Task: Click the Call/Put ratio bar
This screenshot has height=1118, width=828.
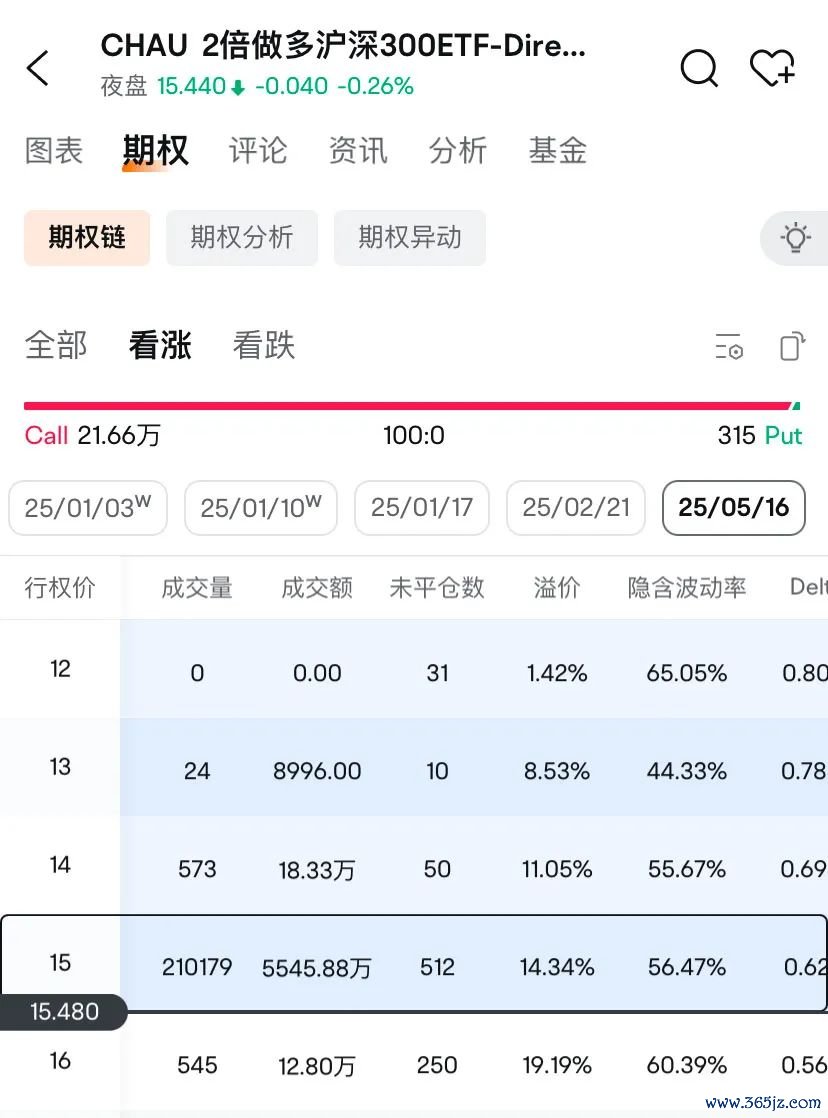Action: (412, 406)
